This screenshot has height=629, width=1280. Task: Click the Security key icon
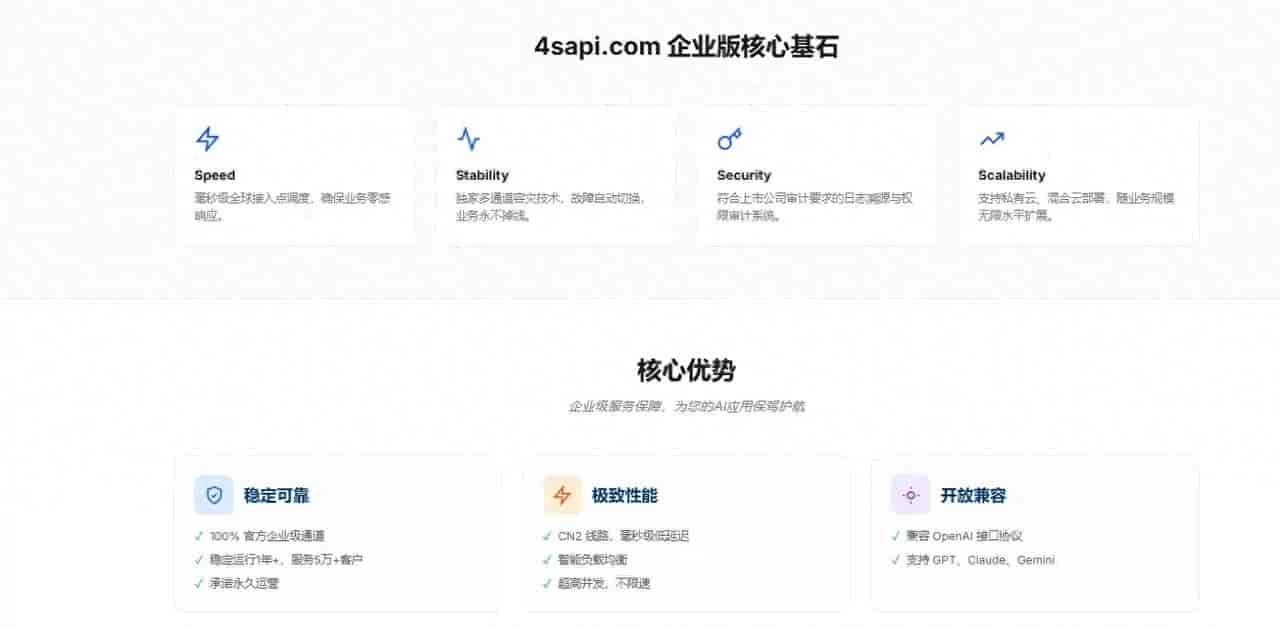pos(729,139)
